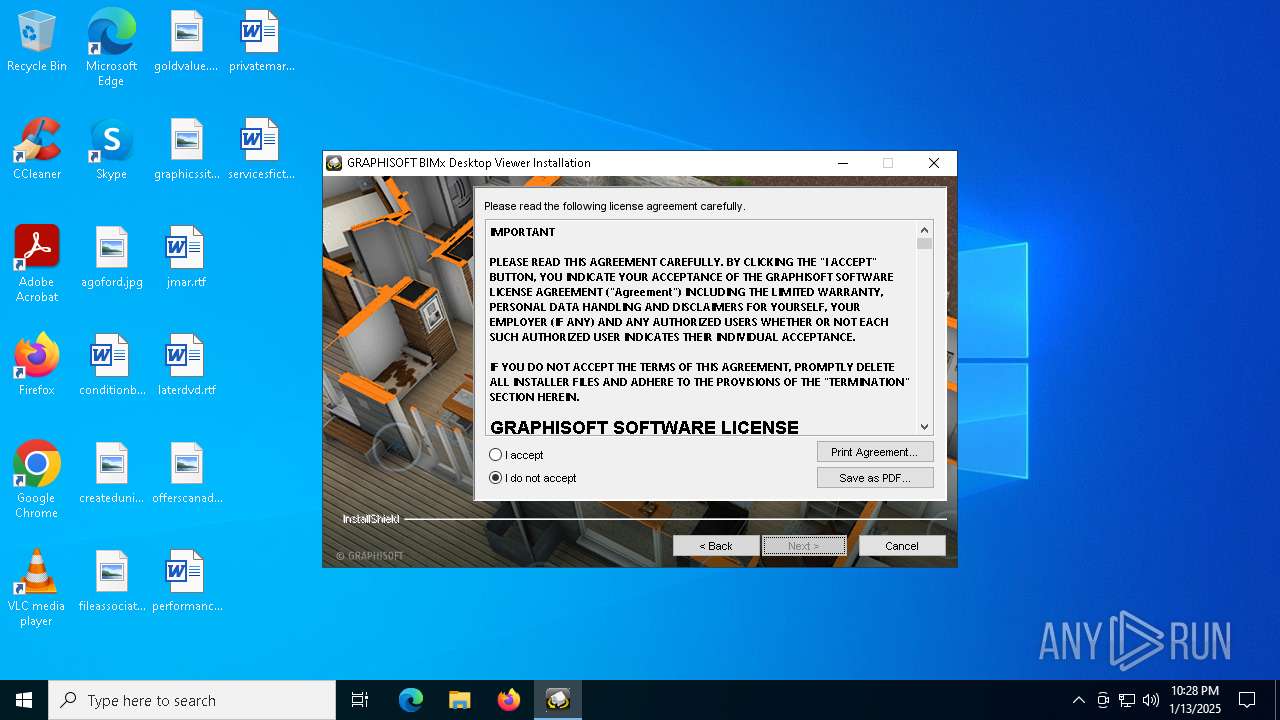This screenshot has height=720, width=1280.
Task: Select the VLC media player shortcut
Action: [37, 587]
